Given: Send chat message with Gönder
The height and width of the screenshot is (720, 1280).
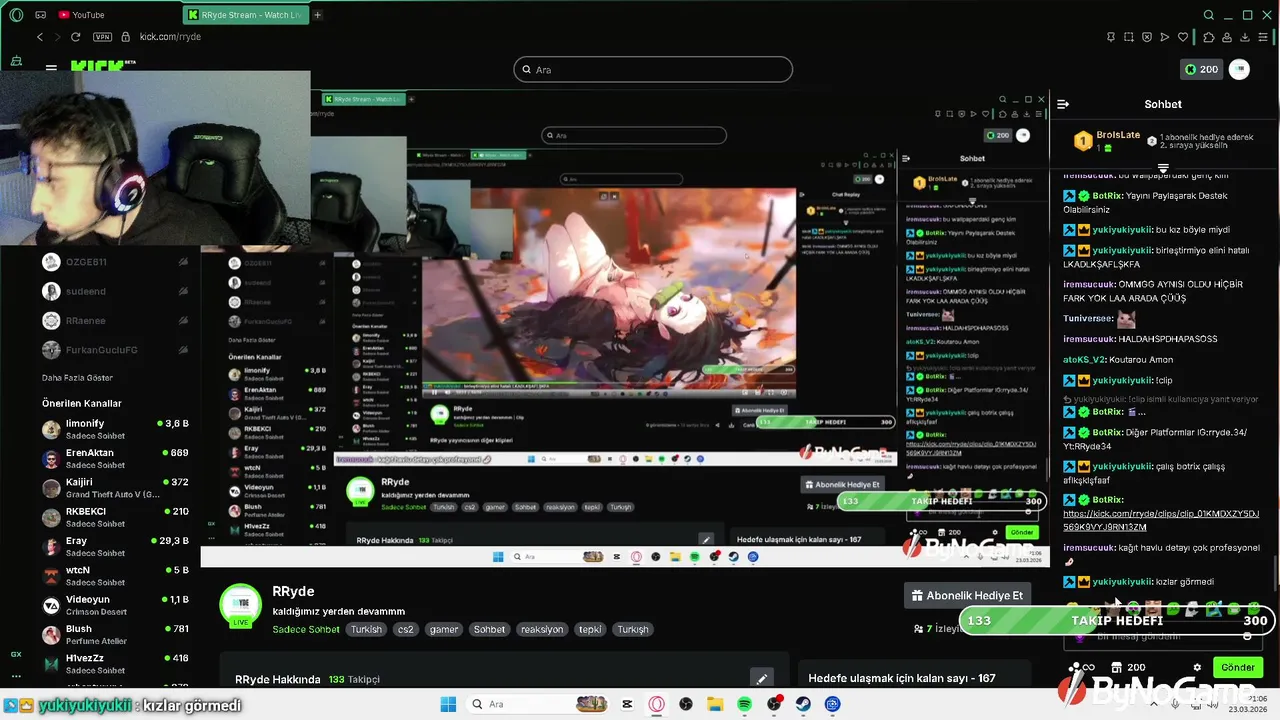Looking at the screenshot, I should tap(1238, 667).
